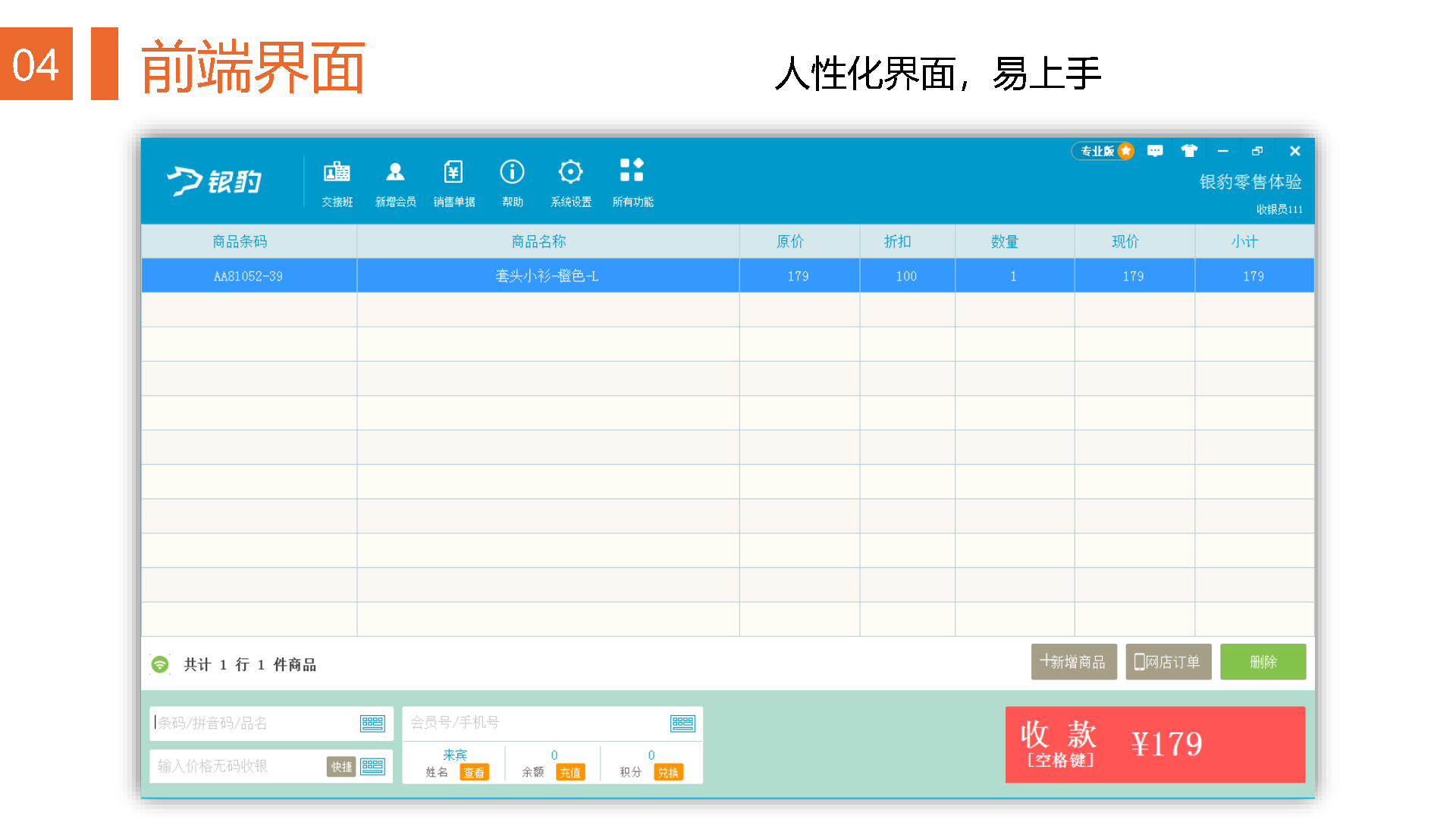The width and height of the screenshot is (1456, 819).
Task: Click the 专业版 edition badge
Action: tap(1102, 151)
